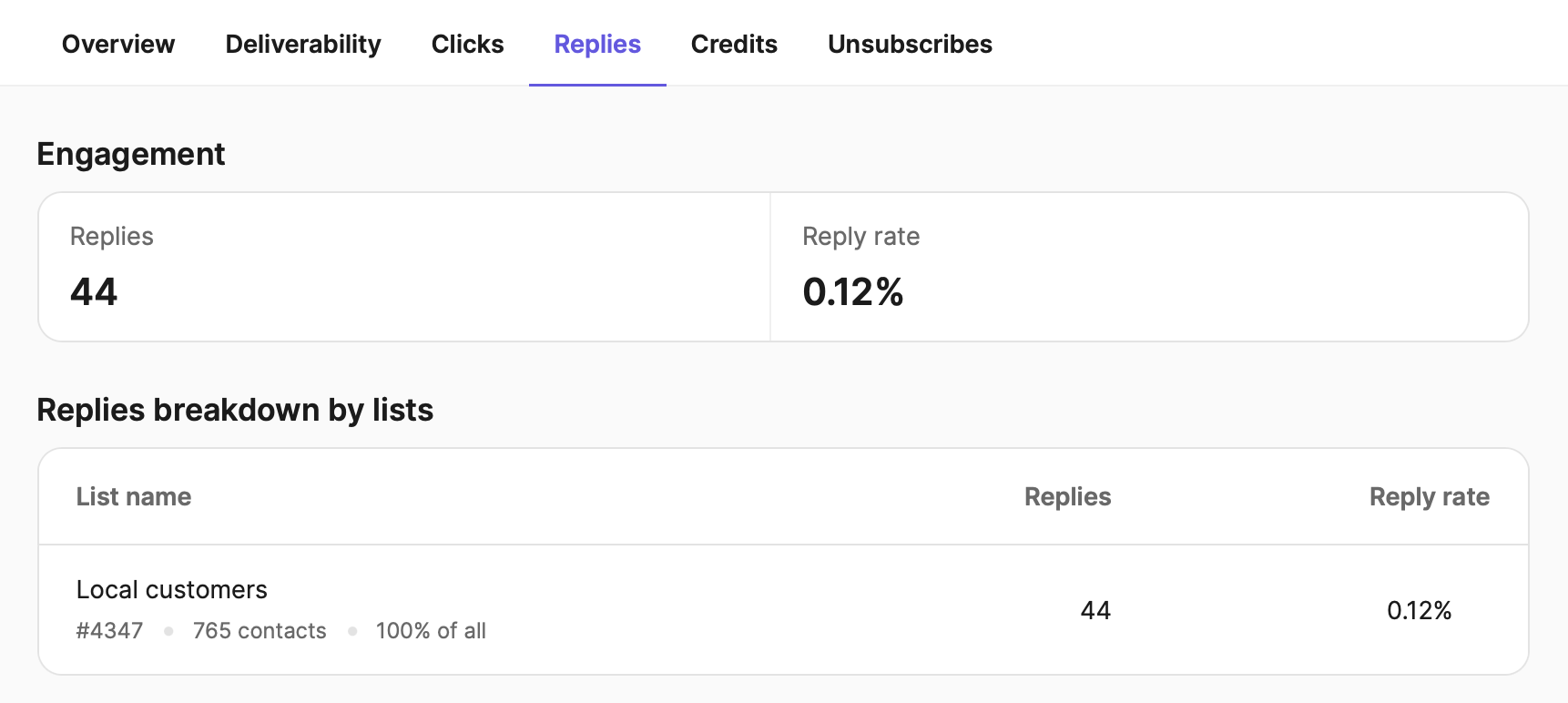This screenshot has width=1568, height=703.
Task: Sort by the Replies column header
Action: tap(1067, 496)
